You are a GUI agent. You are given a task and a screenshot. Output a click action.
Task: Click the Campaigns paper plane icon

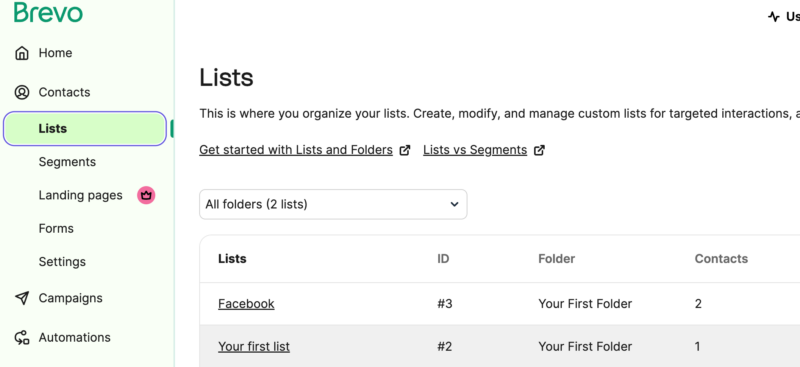coord(22,298)
